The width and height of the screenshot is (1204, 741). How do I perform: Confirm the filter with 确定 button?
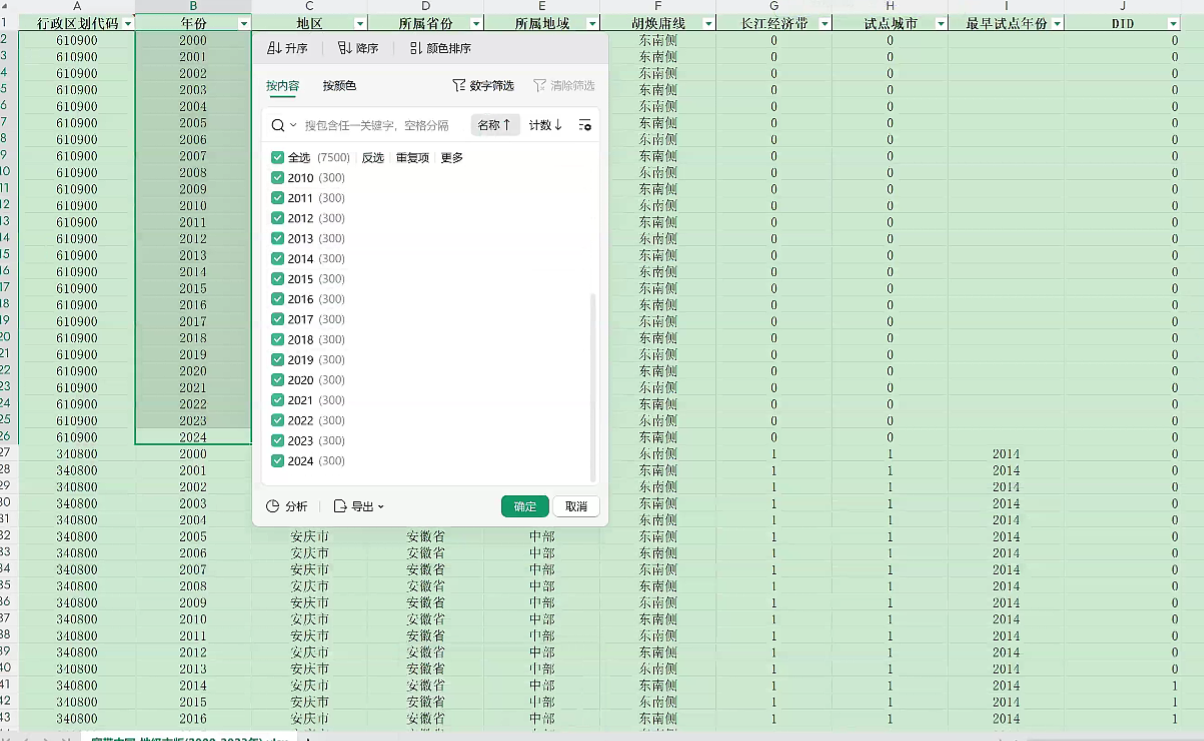click(525, 507)
